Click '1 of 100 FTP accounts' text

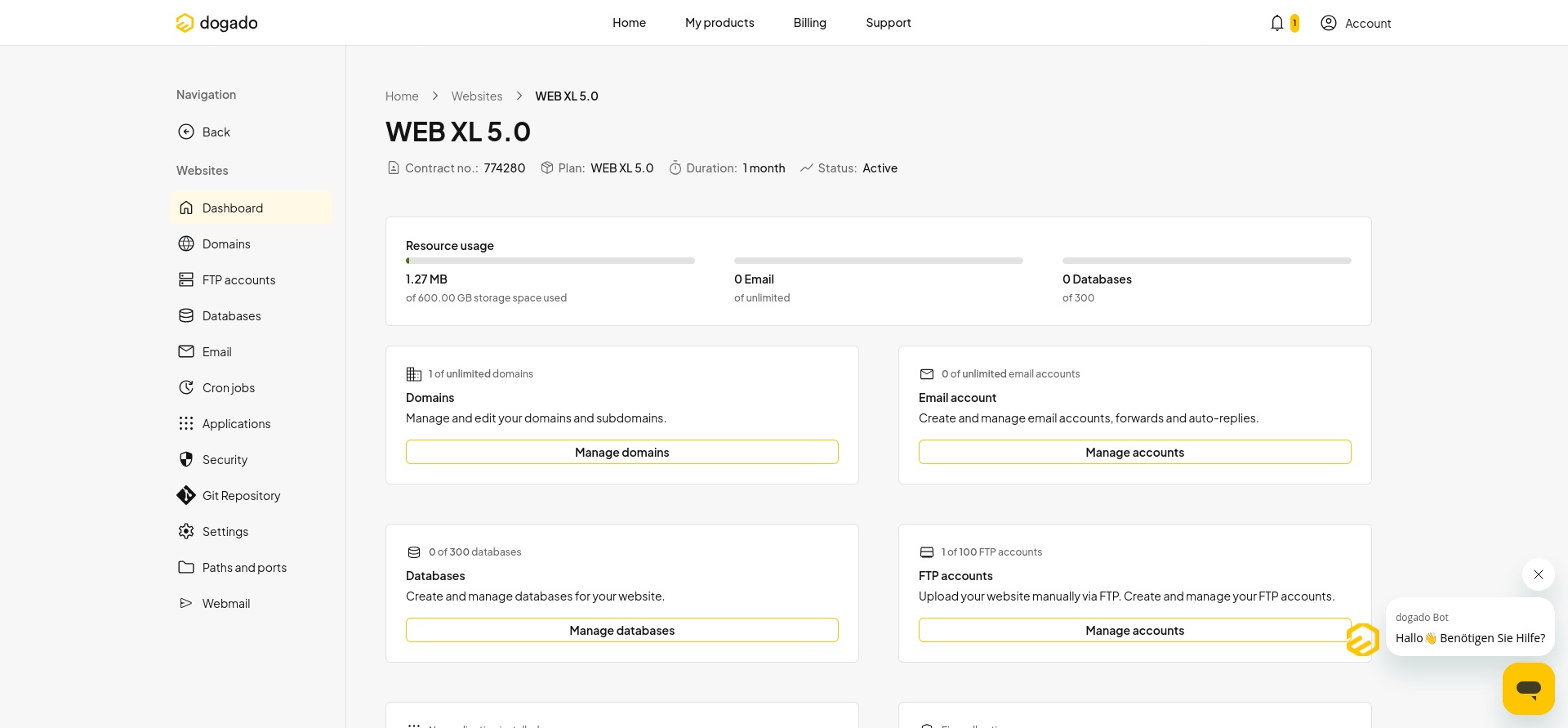pos(992,552)
